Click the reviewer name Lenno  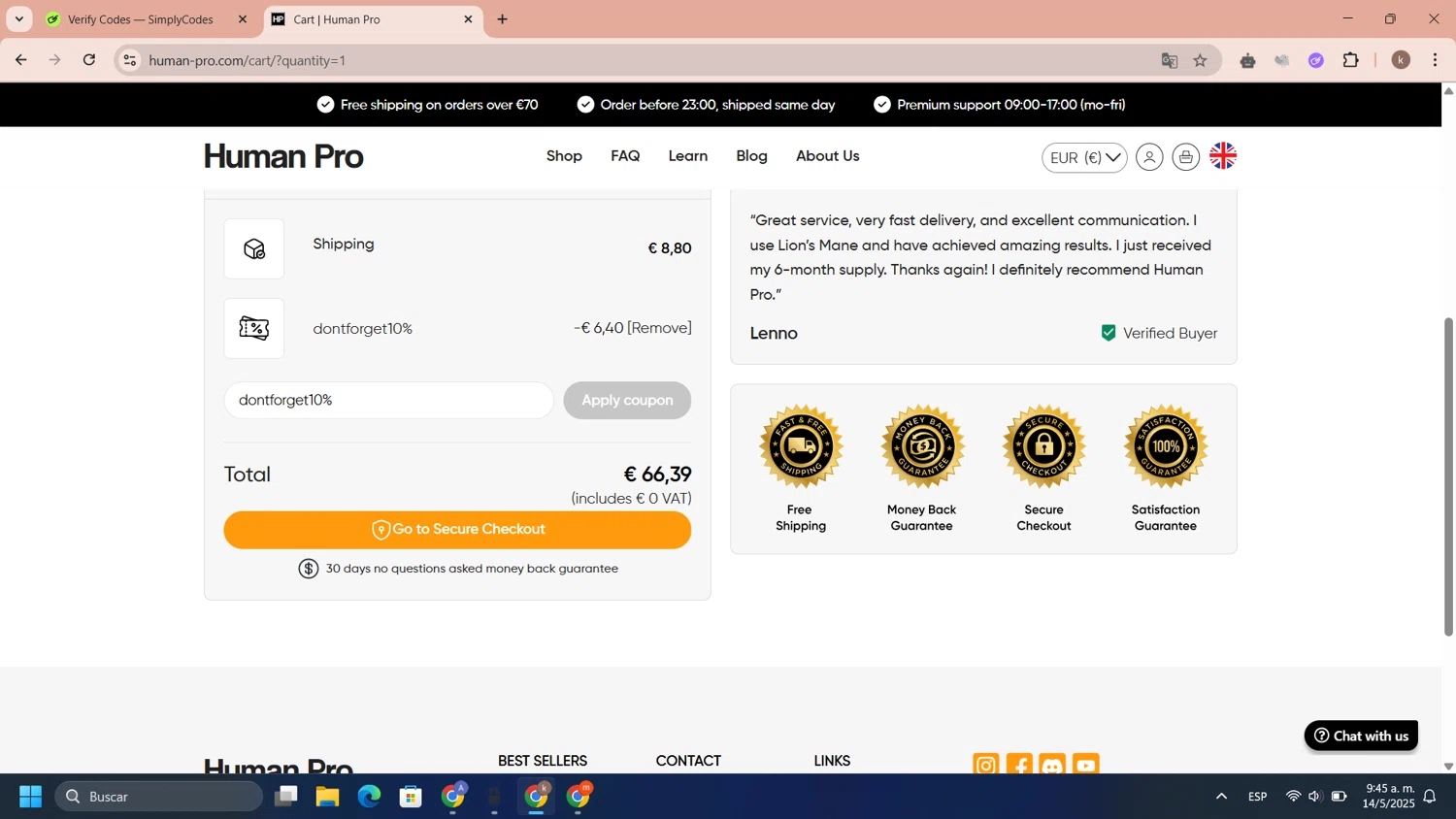pyautogui.click(x=774, y=333)
